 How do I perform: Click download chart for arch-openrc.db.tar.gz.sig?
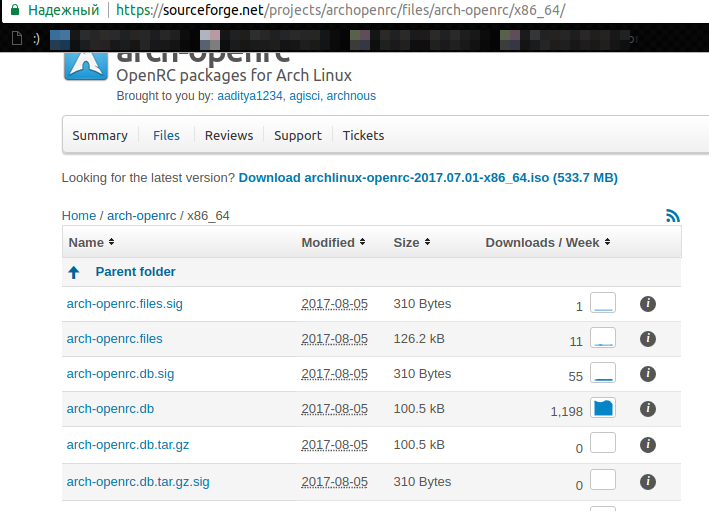point(603,480)
